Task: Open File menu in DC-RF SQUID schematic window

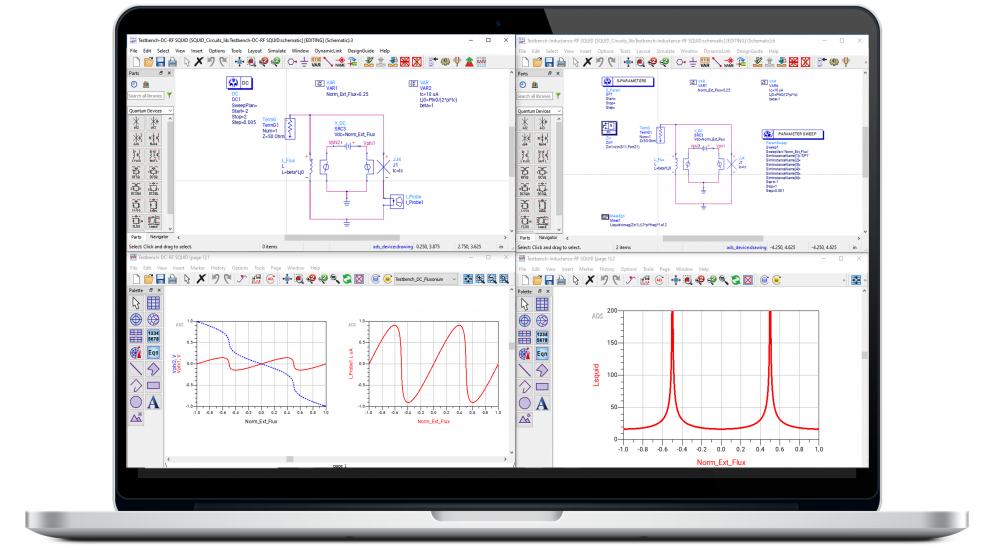Action: (x=133, y=51)
